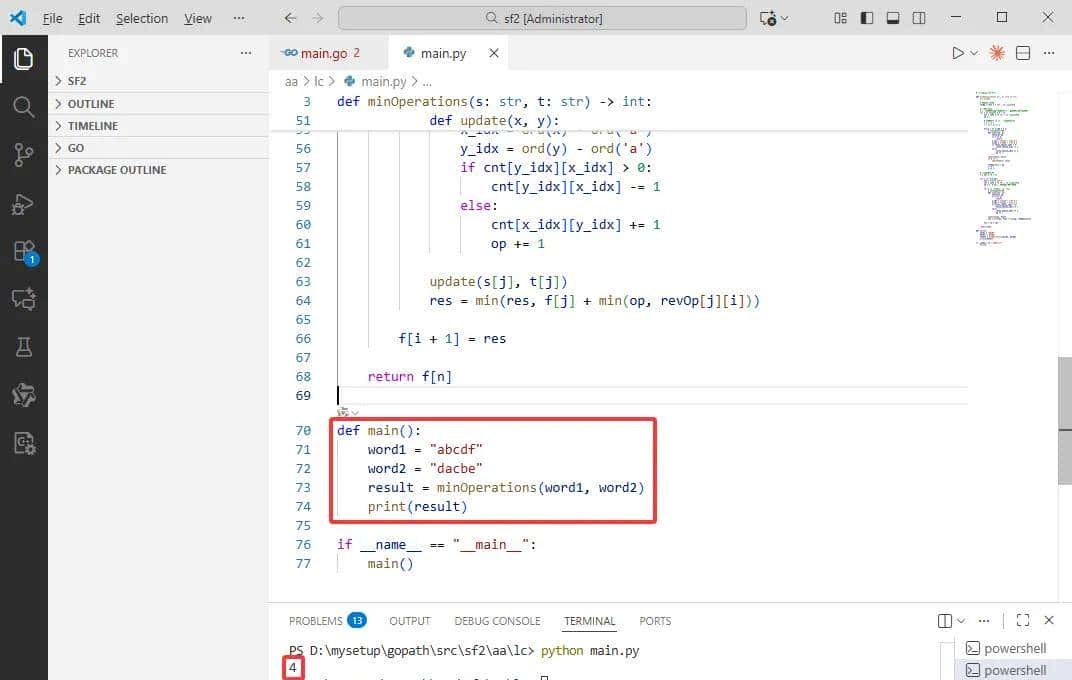
Task: Open the Extensions view
Action: 24,251
